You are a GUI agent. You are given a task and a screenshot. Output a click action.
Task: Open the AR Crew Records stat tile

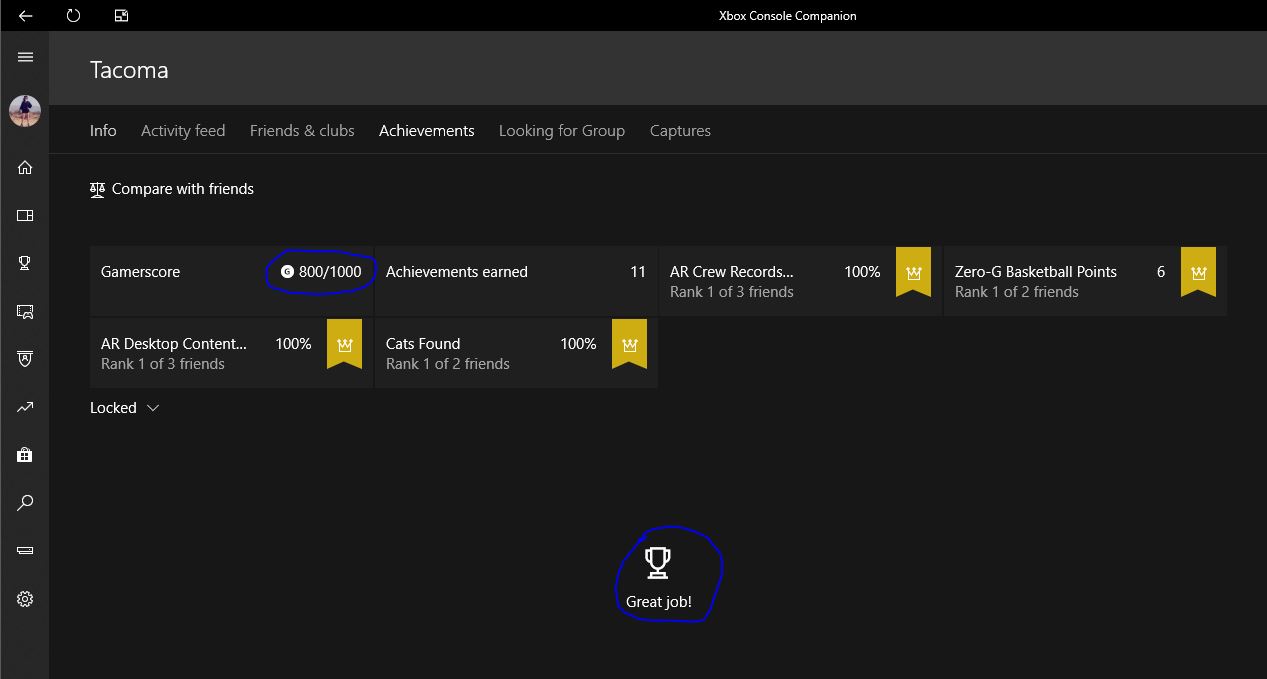tap(800, 281)
